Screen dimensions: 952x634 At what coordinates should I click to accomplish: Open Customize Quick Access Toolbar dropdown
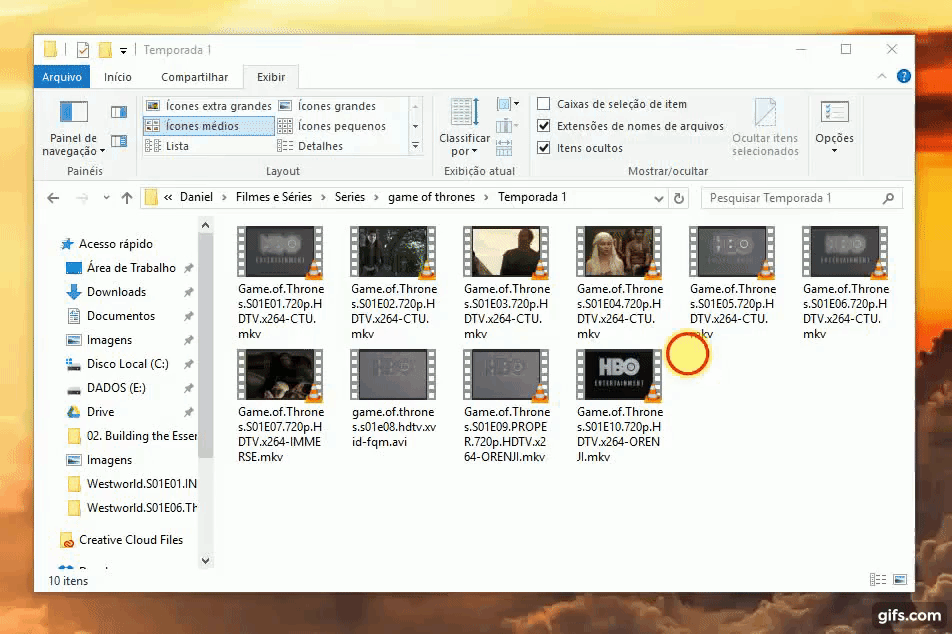(x=123, y=50)
